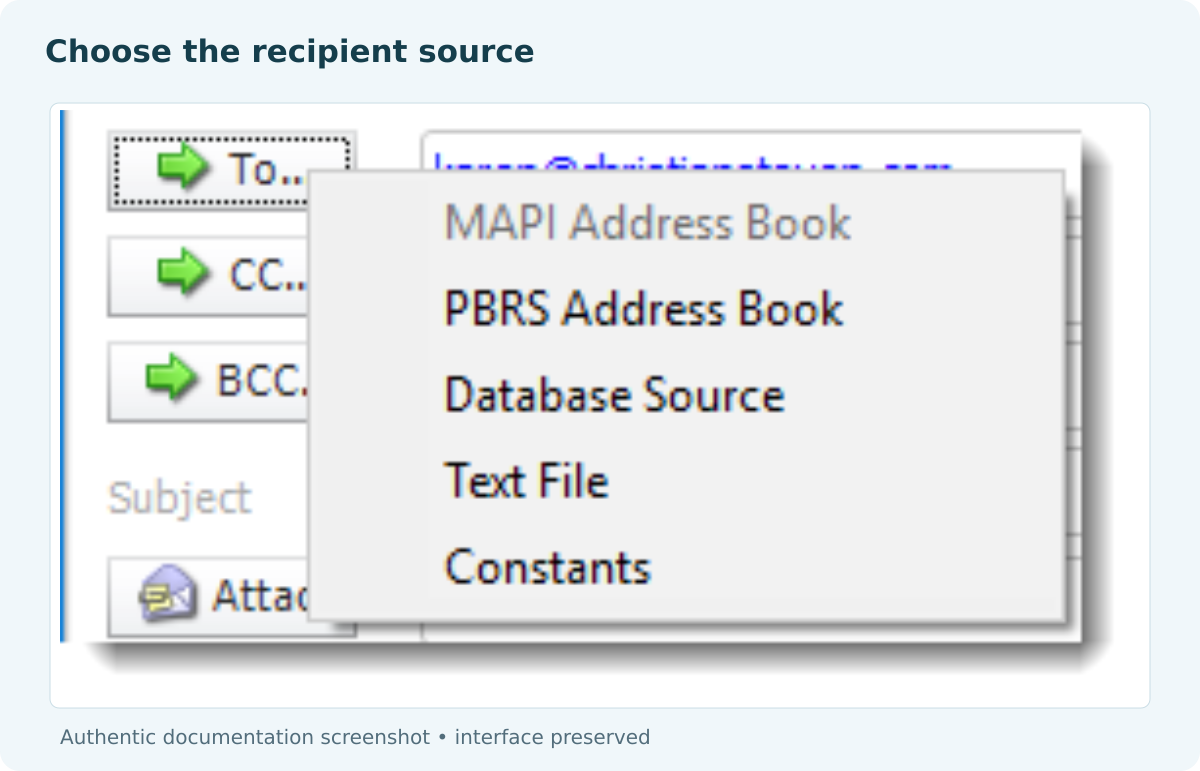Select the green arrow icon on BCC button
1200x771 pixels.
coord(172,378)
